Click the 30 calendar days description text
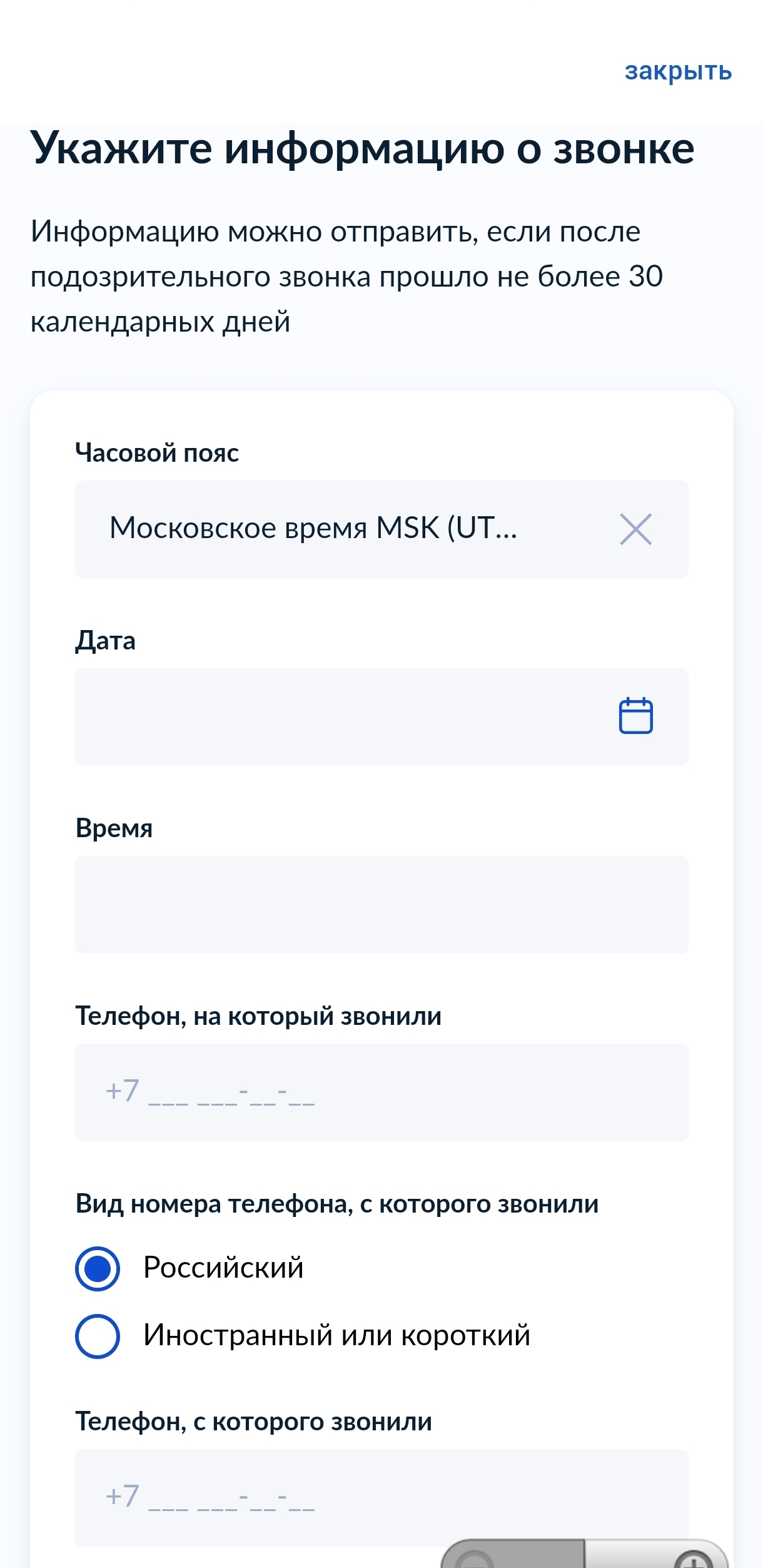763x1568 pixels. point(346,277)
